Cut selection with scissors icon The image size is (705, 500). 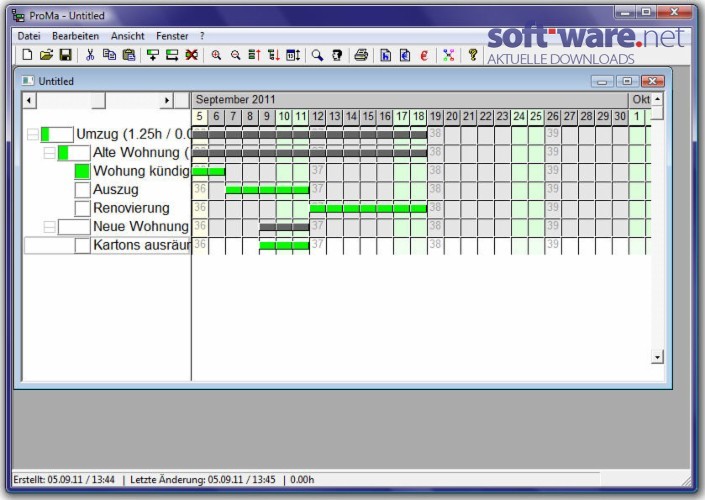click(x=90, y=55)
